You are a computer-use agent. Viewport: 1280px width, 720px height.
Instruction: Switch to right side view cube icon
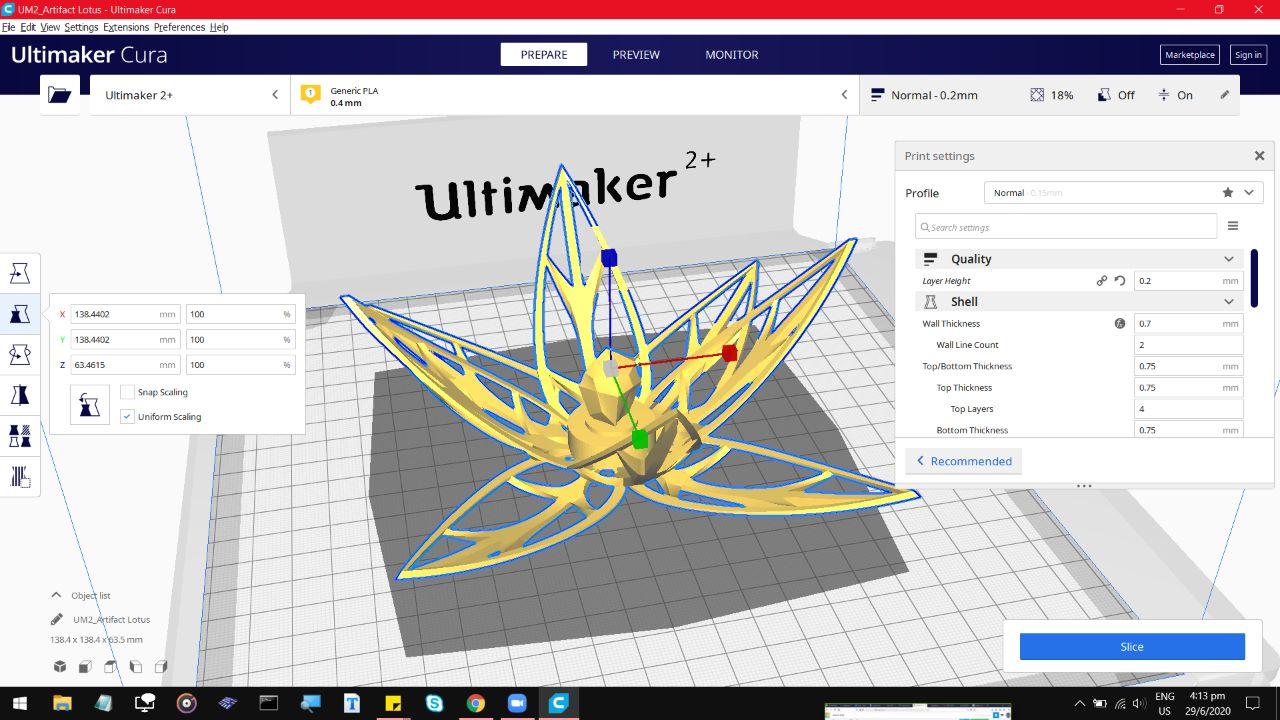coord(161,667)
